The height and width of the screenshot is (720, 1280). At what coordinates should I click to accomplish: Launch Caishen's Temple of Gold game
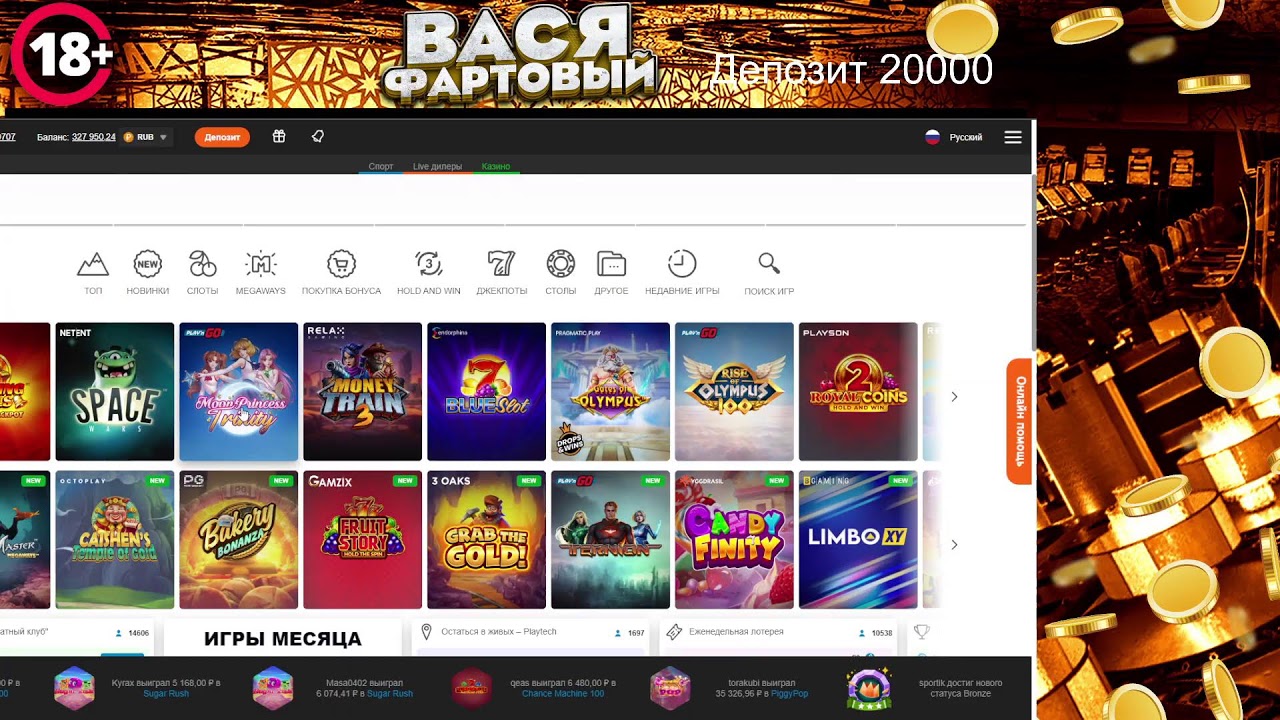point(115,540)
